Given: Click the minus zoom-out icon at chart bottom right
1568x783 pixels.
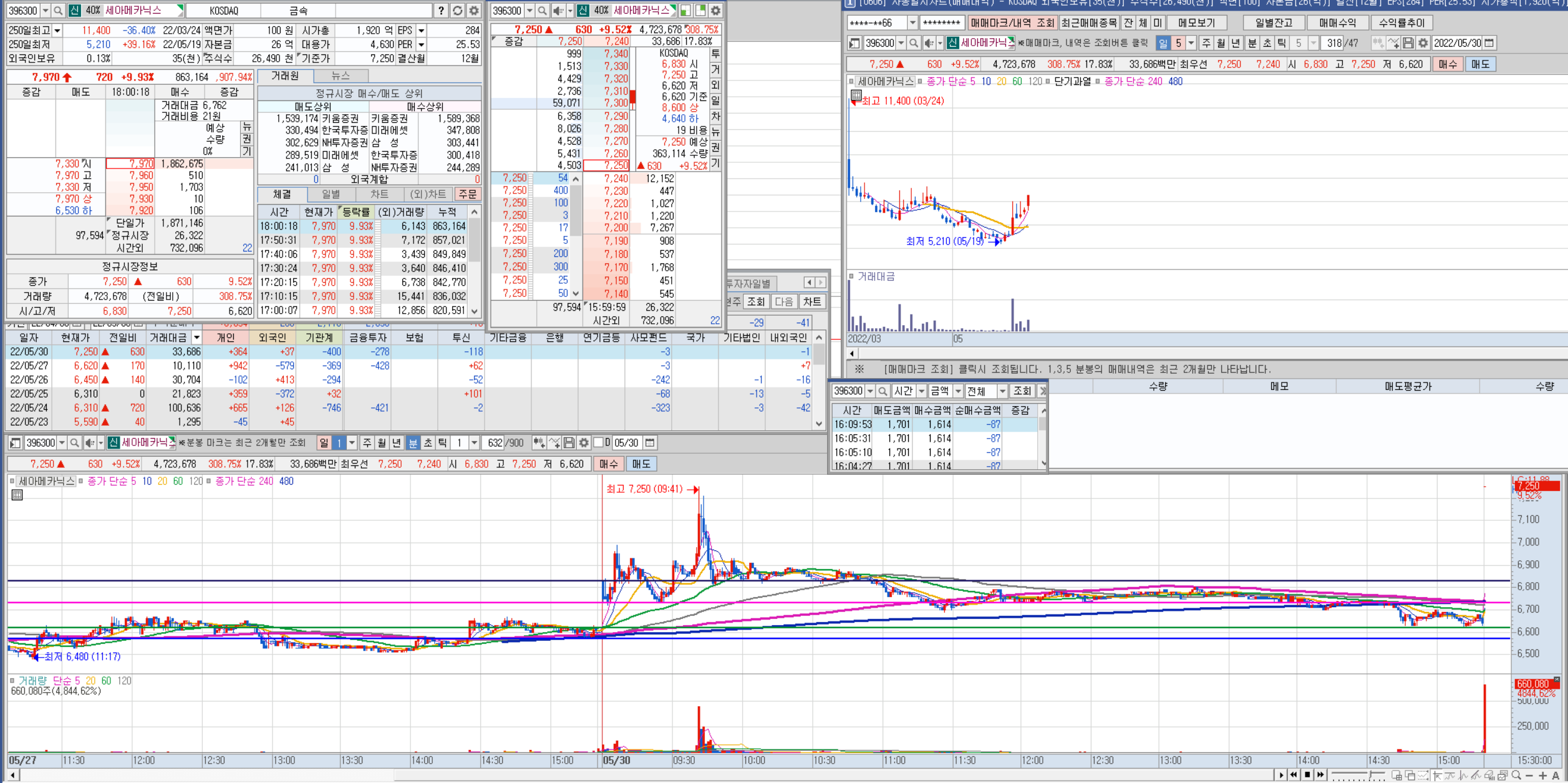Looking at the screenshot, I should pos(1529,776).
